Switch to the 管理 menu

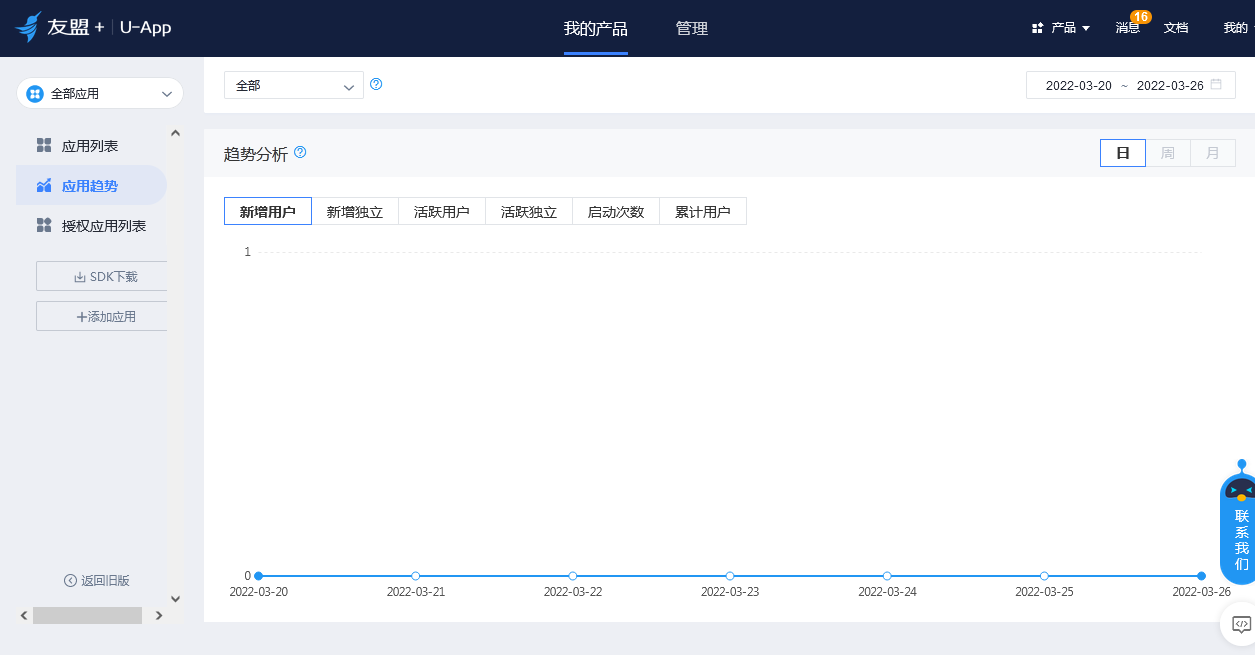pos(692,28)
